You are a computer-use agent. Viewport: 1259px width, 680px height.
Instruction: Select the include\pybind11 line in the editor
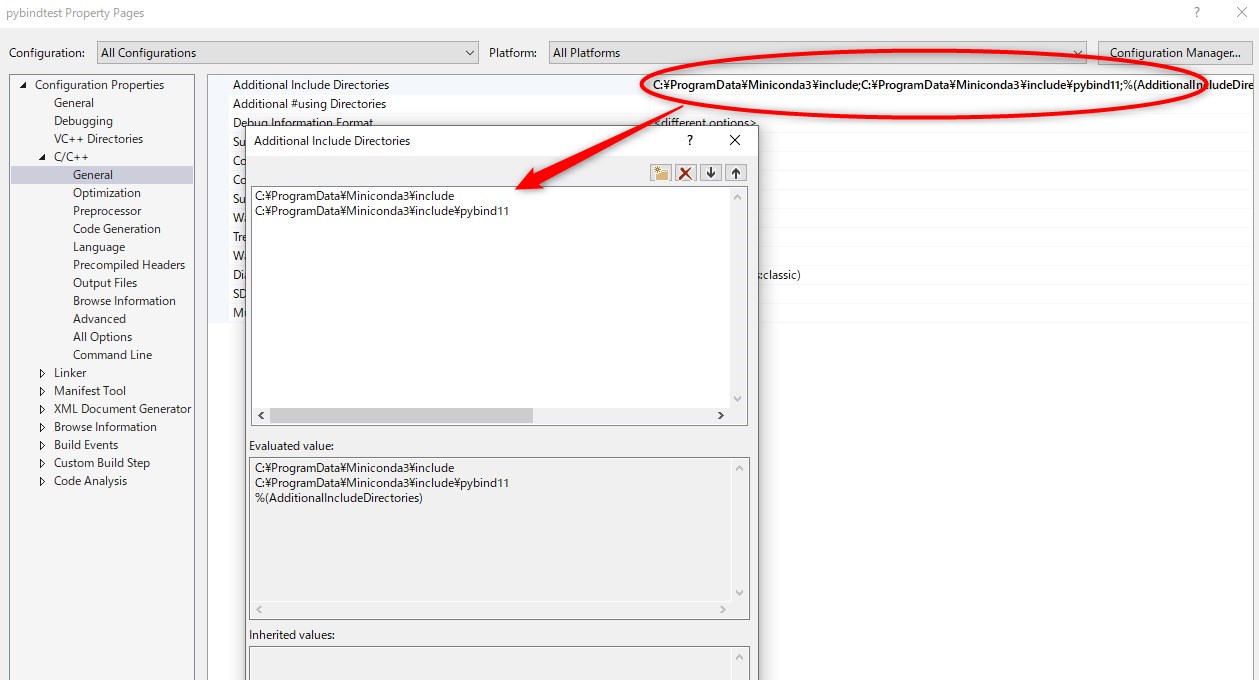(x=382, y=211)
